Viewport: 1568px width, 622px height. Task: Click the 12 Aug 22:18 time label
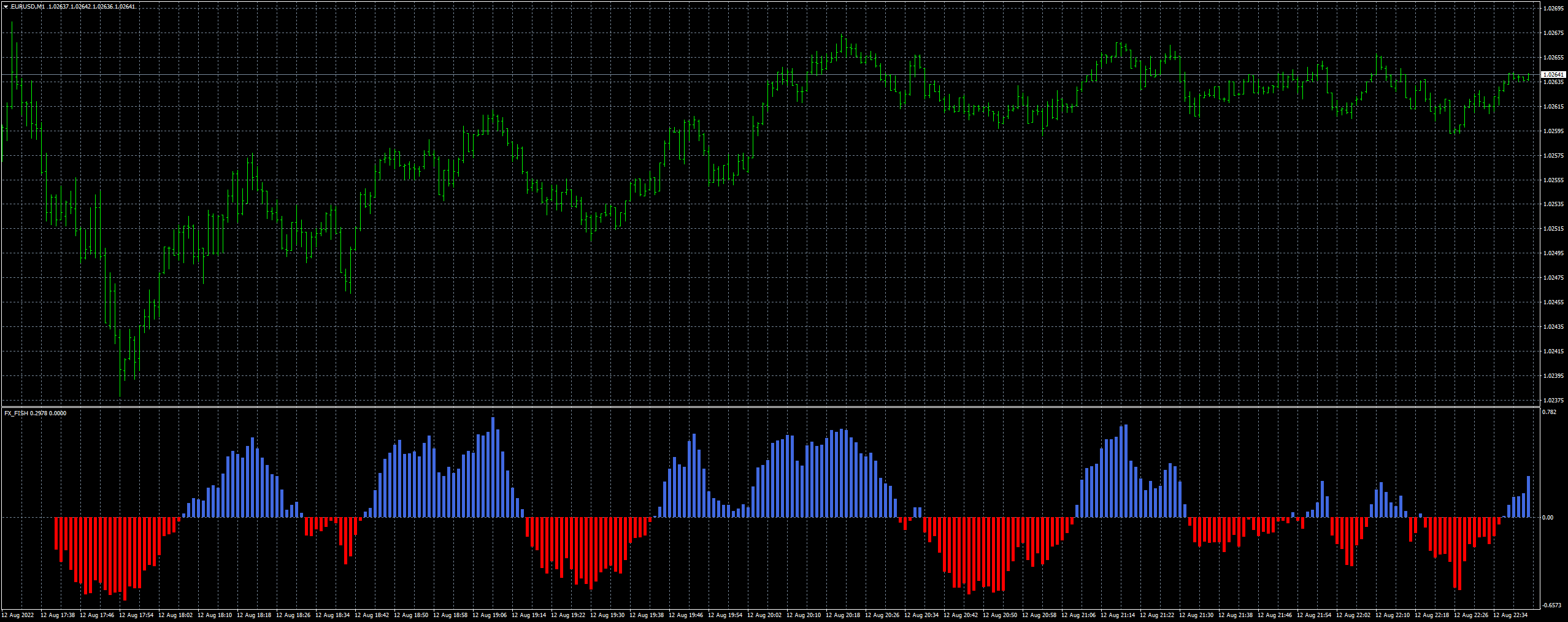[1432, 615]
